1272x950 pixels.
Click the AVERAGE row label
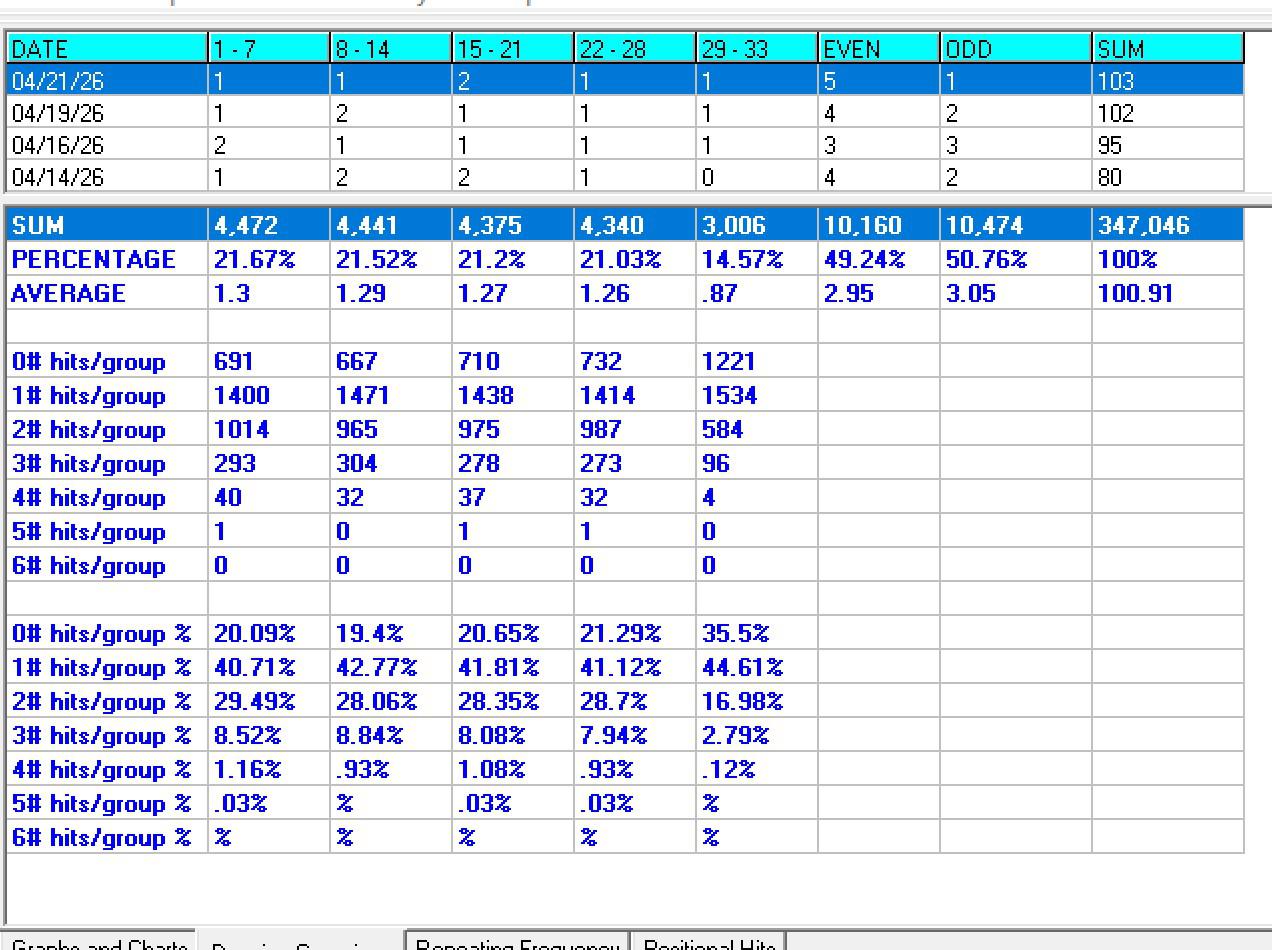point(69,294)
